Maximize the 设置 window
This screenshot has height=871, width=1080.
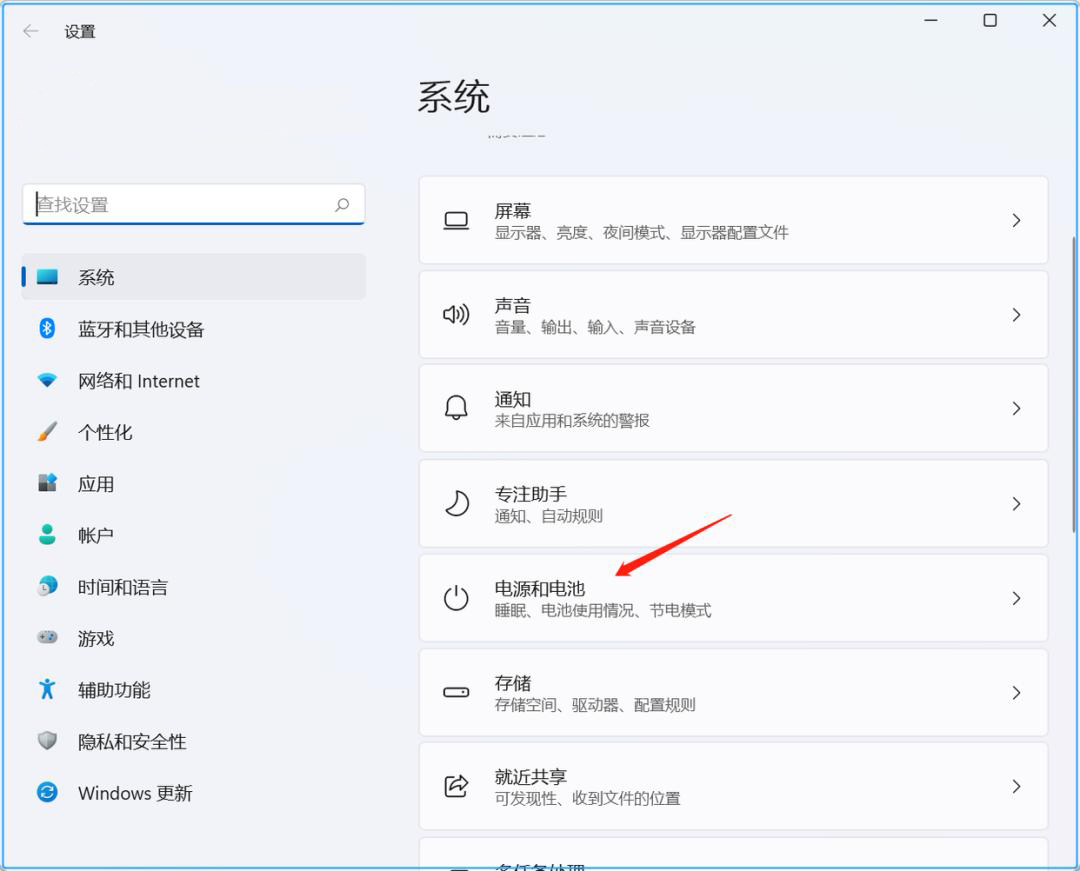click(990, 21)
